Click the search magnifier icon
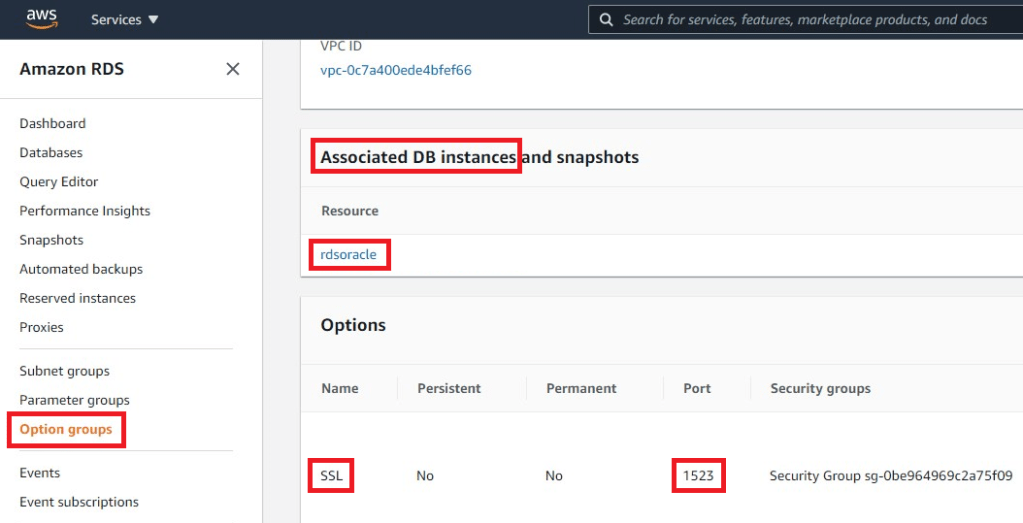This screenshot has width=1023, height=523. 606,20
